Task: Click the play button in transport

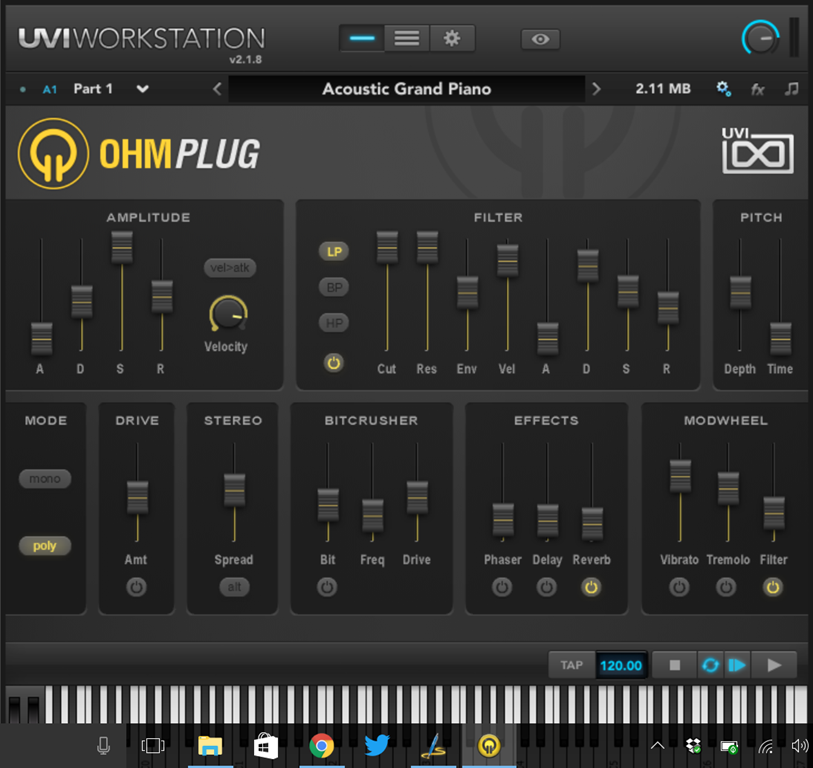Action: [774, 665]
